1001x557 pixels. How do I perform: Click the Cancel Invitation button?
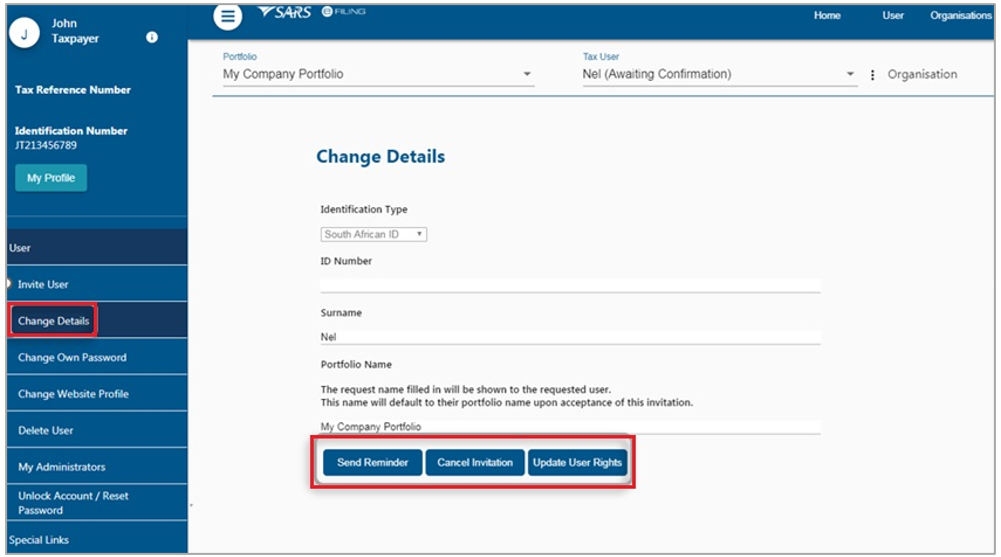[475, 463]
